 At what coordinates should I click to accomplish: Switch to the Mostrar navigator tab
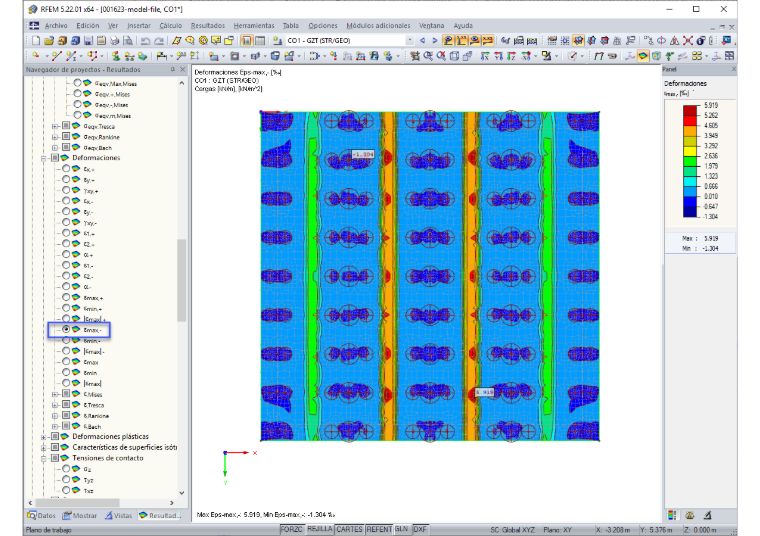[x=80, y=516]
